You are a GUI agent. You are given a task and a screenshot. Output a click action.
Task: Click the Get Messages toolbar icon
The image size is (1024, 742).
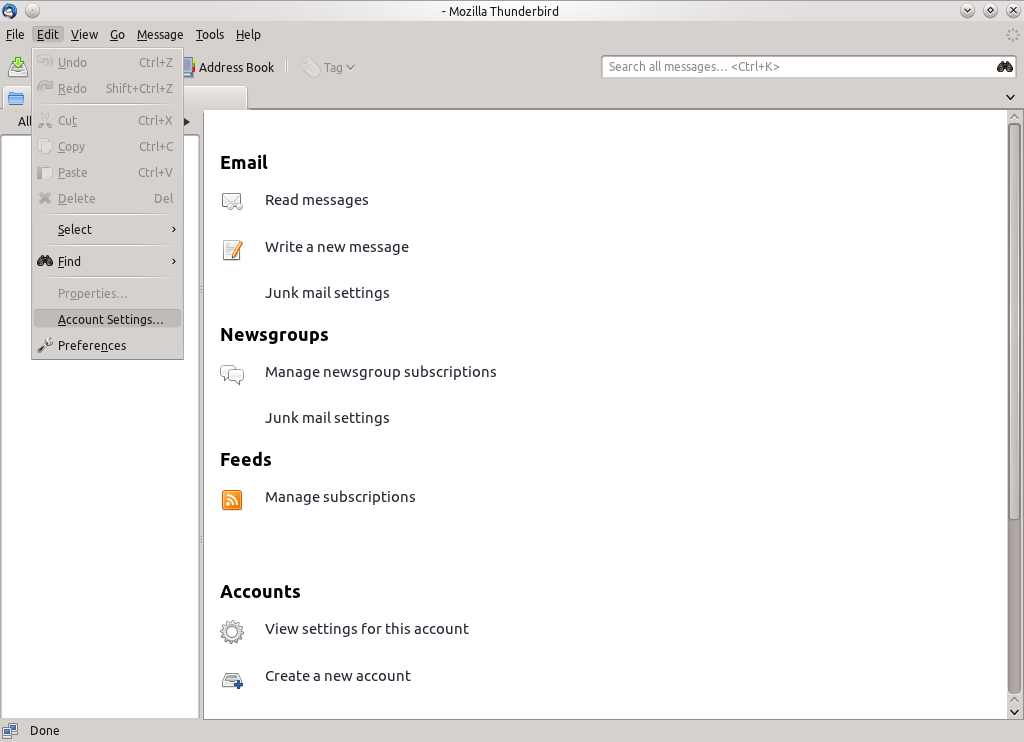coord(18,67)
